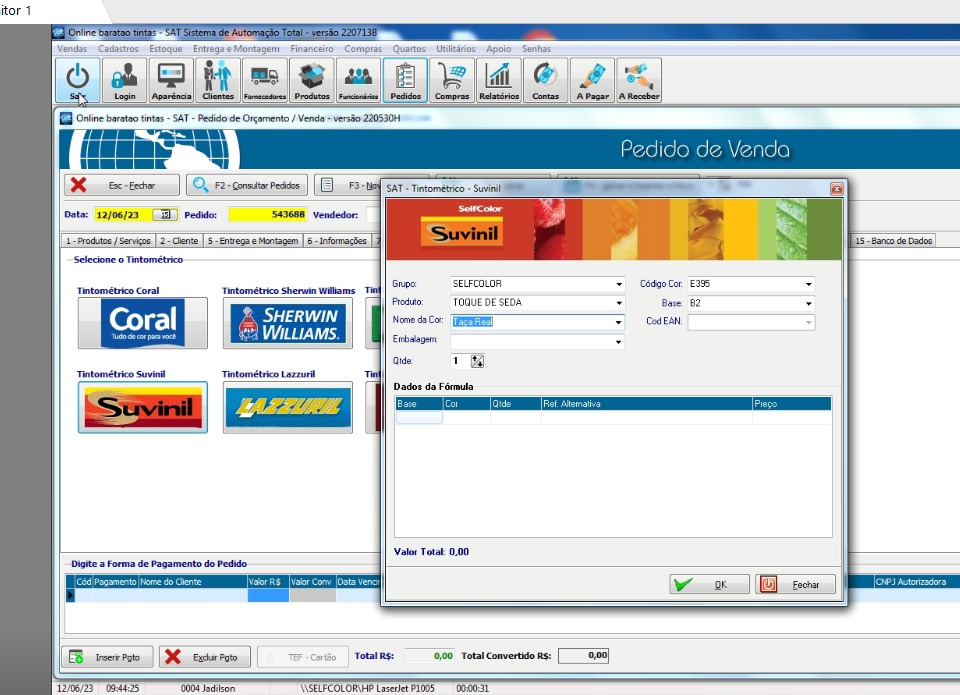Click the Fechar button in dialog
960x695 pixels.
click(x=796, y=585)
